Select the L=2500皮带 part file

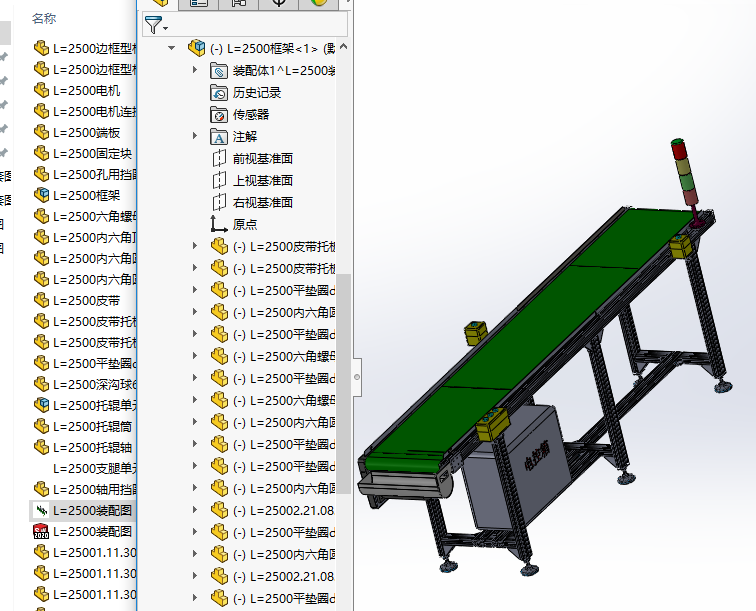point(77,300)
